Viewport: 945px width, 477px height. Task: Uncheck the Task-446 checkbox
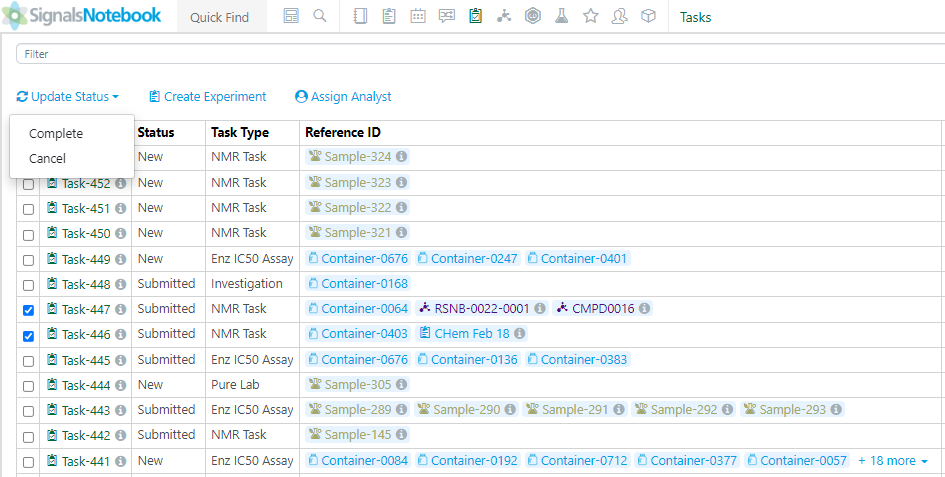click(28, 335)
